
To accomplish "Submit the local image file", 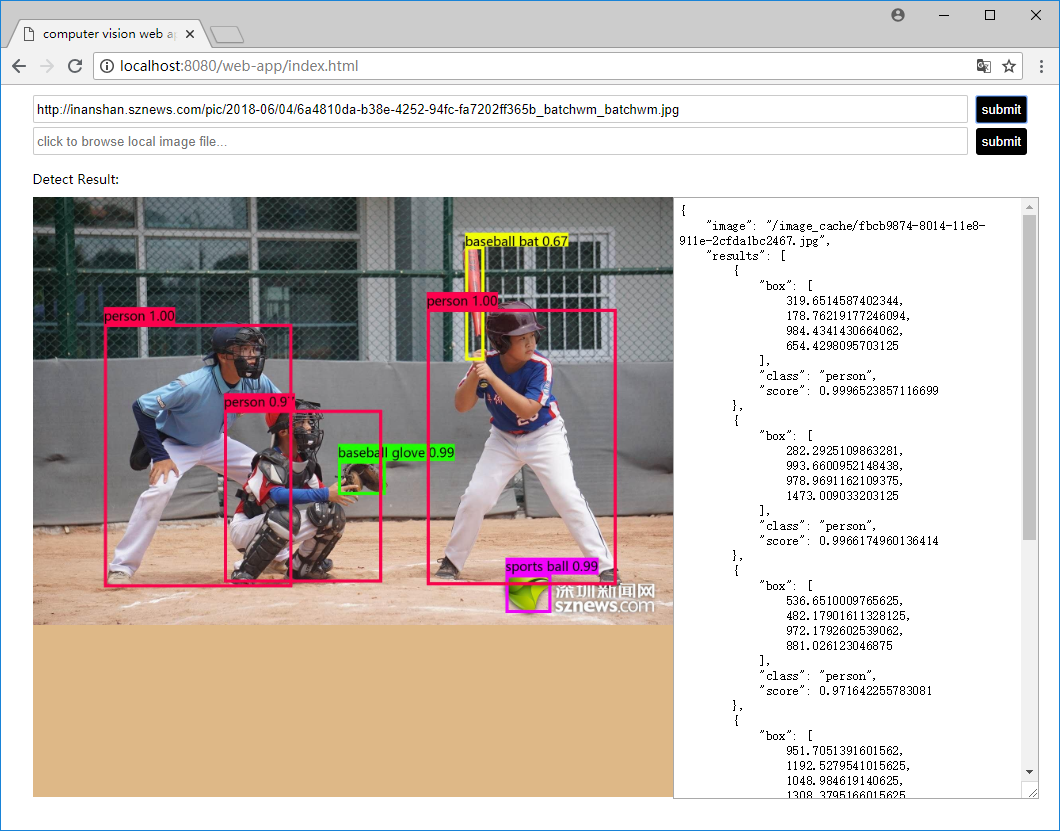I will [1001, 141].
